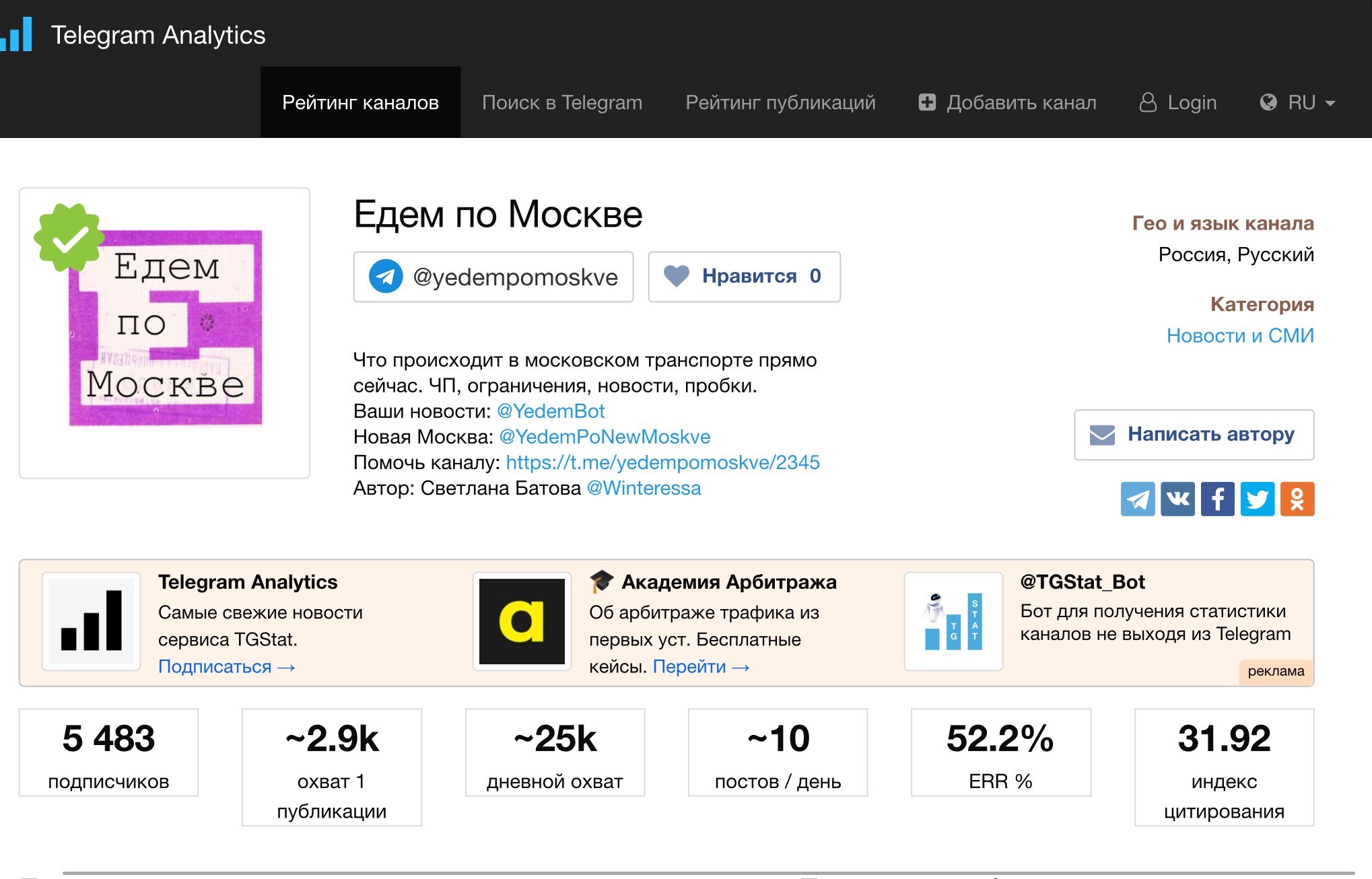Open the @yedempomoskve channel button
This screenshot has height=879, width=1372.
point(493,277)
